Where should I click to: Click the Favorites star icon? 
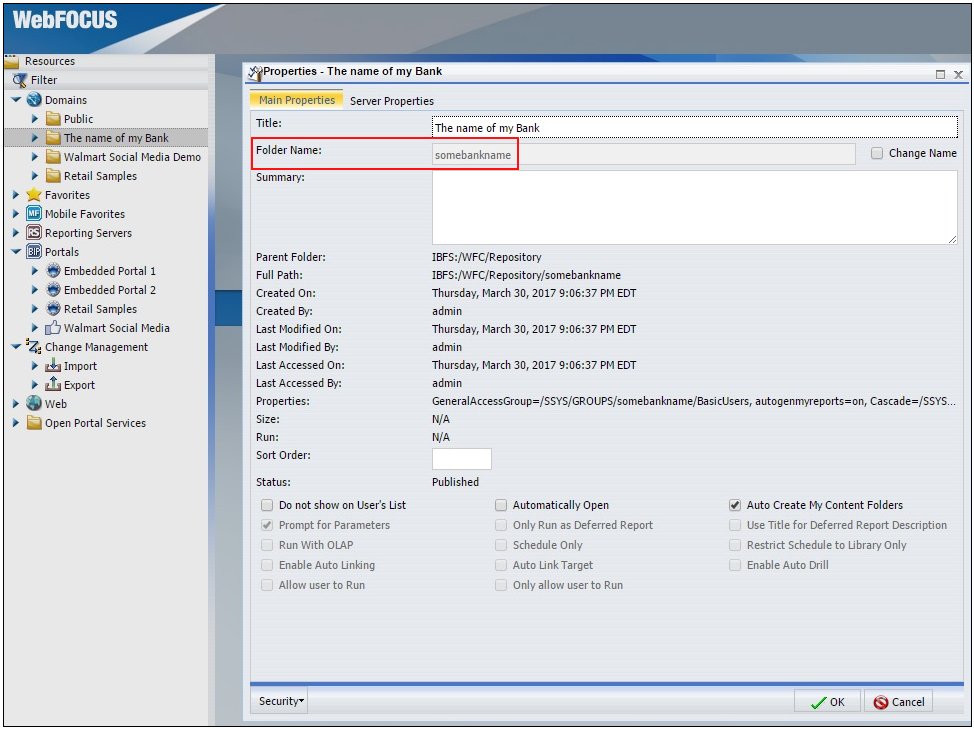34,194
